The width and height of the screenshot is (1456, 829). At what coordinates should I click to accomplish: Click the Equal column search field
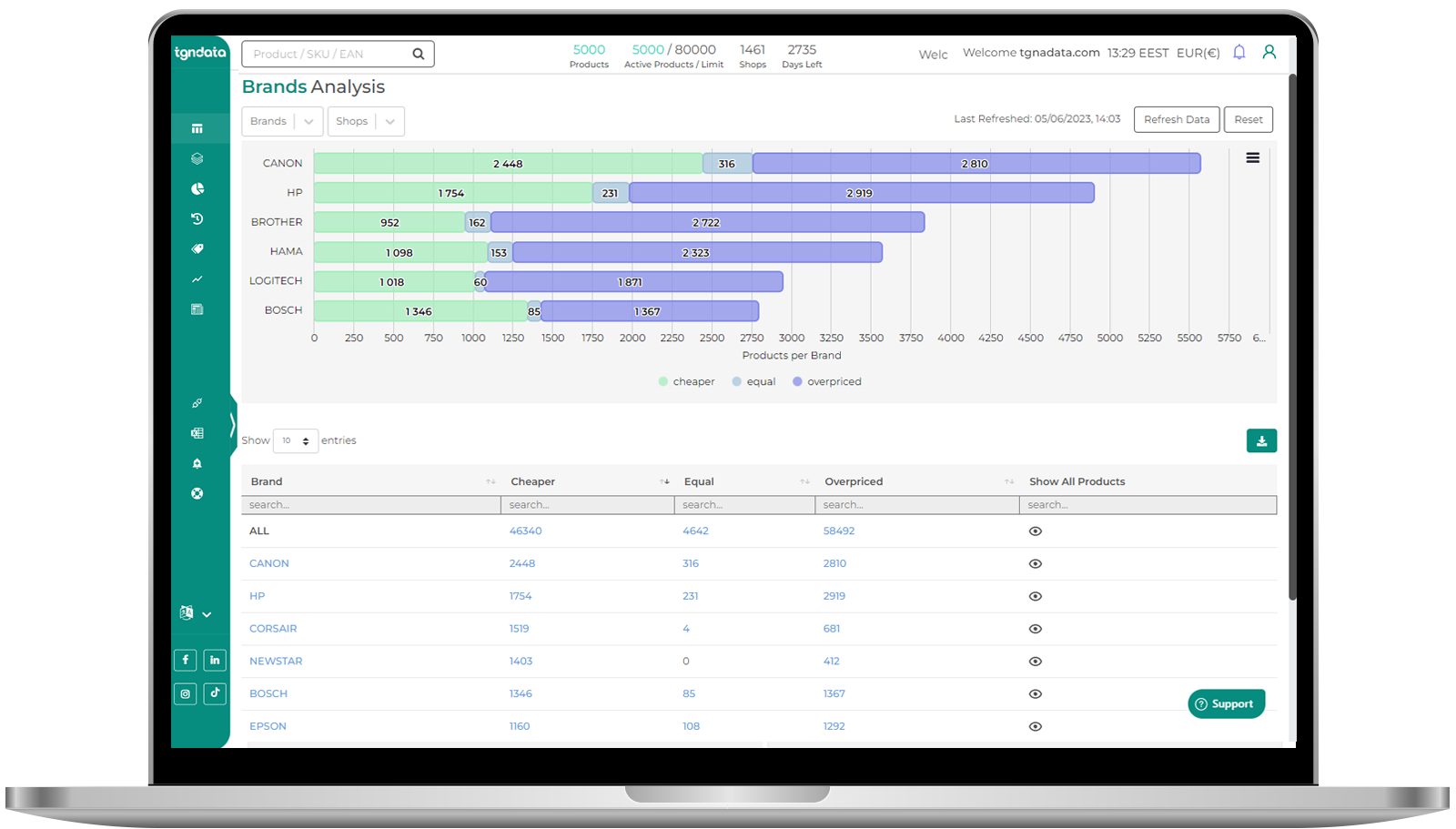(744, 505)
